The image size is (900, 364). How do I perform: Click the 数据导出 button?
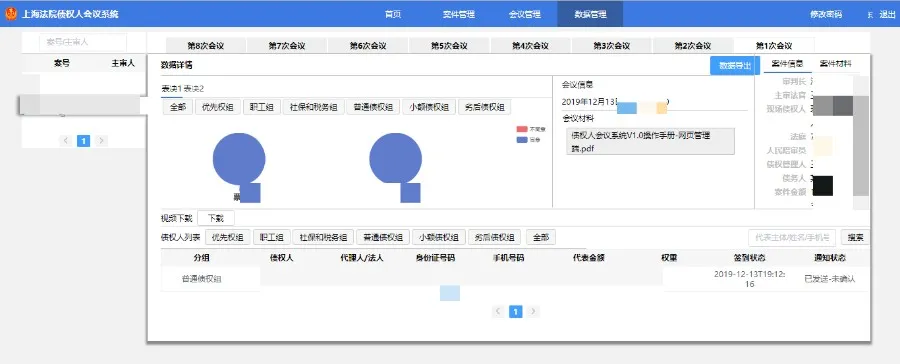pyautogui.click(x=735, y=65)
